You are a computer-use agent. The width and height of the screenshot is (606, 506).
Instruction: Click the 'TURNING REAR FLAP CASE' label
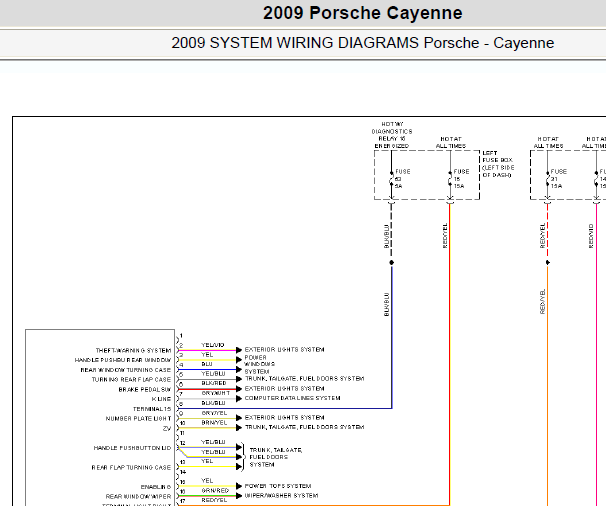click(131, 380)
